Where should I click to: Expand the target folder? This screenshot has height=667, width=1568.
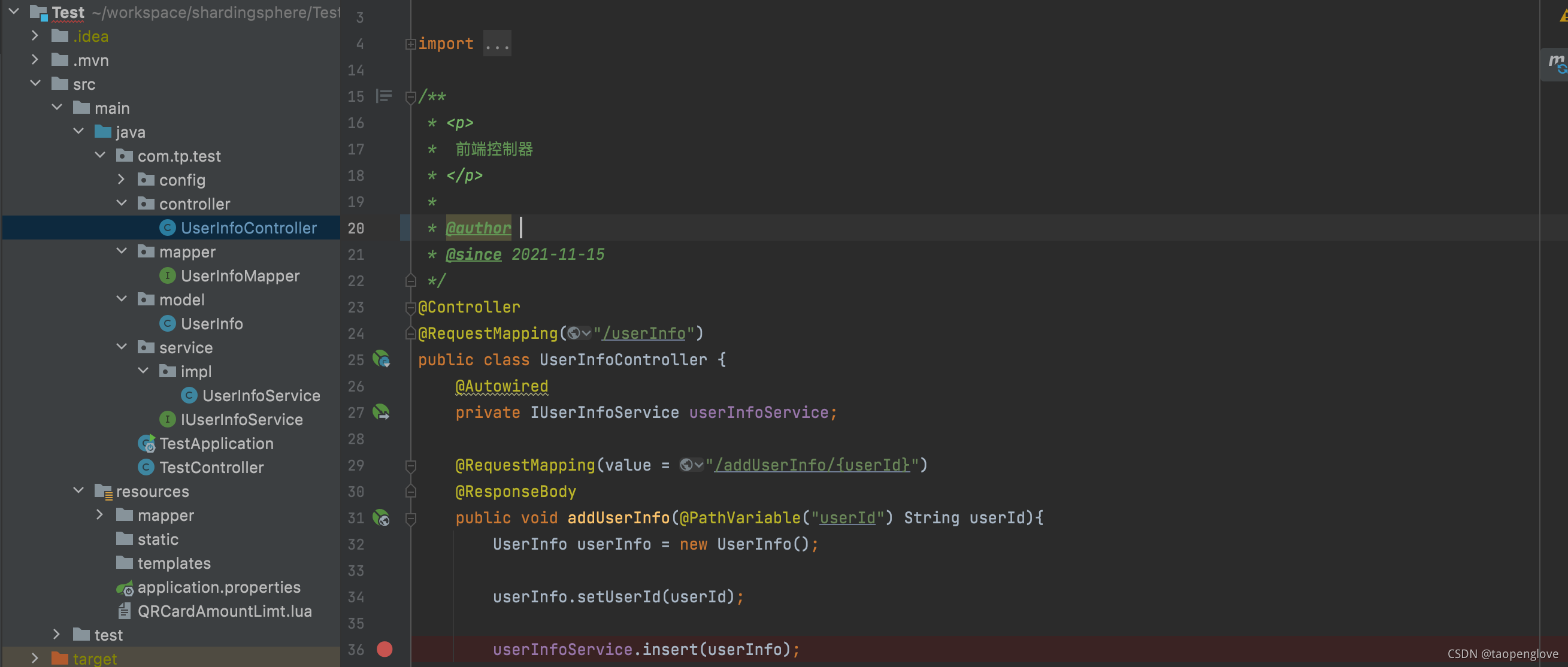coord(35,658)
